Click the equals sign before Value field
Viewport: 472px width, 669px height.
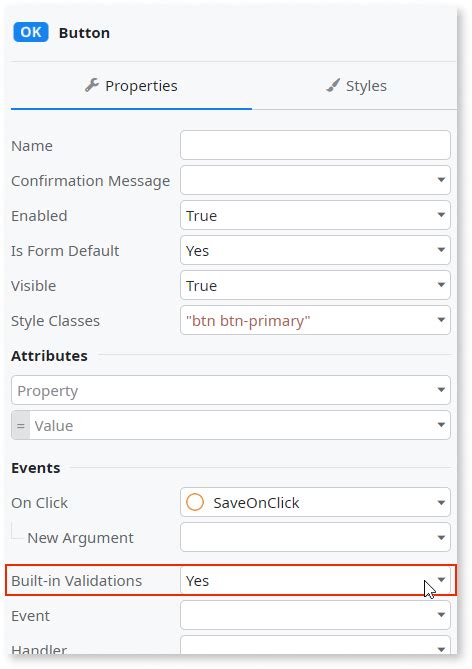20,425
